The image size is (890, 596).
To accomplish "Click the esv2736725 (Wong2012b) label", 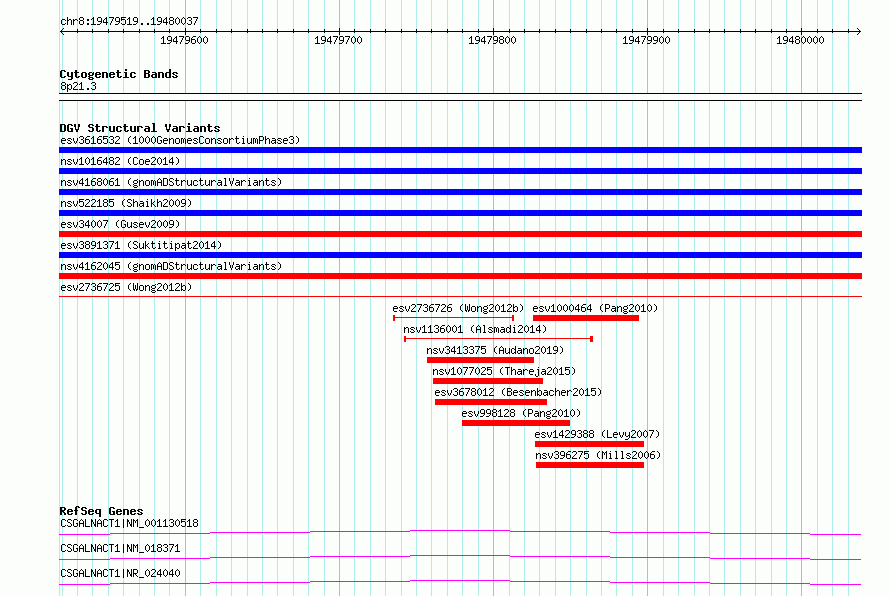I will [126, 287].
